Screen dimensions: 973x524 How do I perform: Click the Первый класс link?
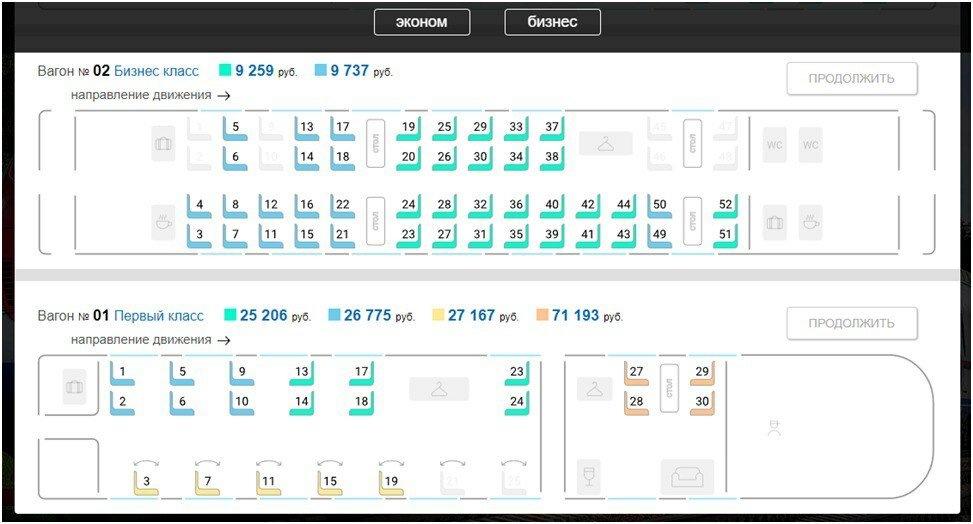pos(159,316)
